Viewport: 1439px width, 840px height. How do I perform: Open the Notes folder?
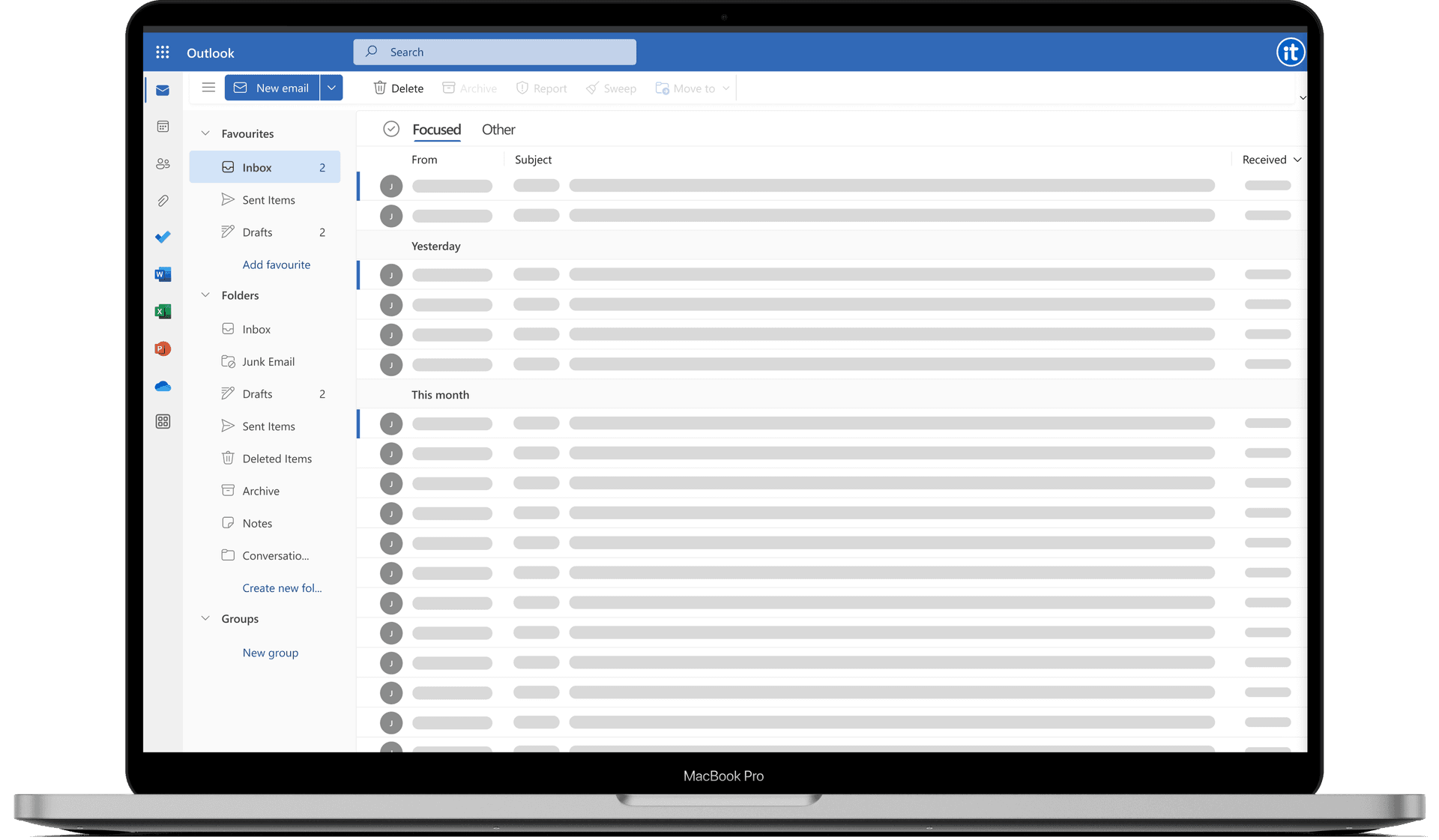coord(265,523)
